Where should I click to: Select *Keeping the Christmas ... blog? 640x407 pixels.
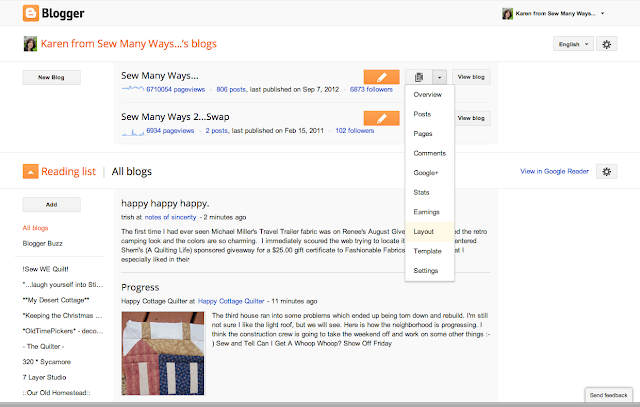coord(62,316)
